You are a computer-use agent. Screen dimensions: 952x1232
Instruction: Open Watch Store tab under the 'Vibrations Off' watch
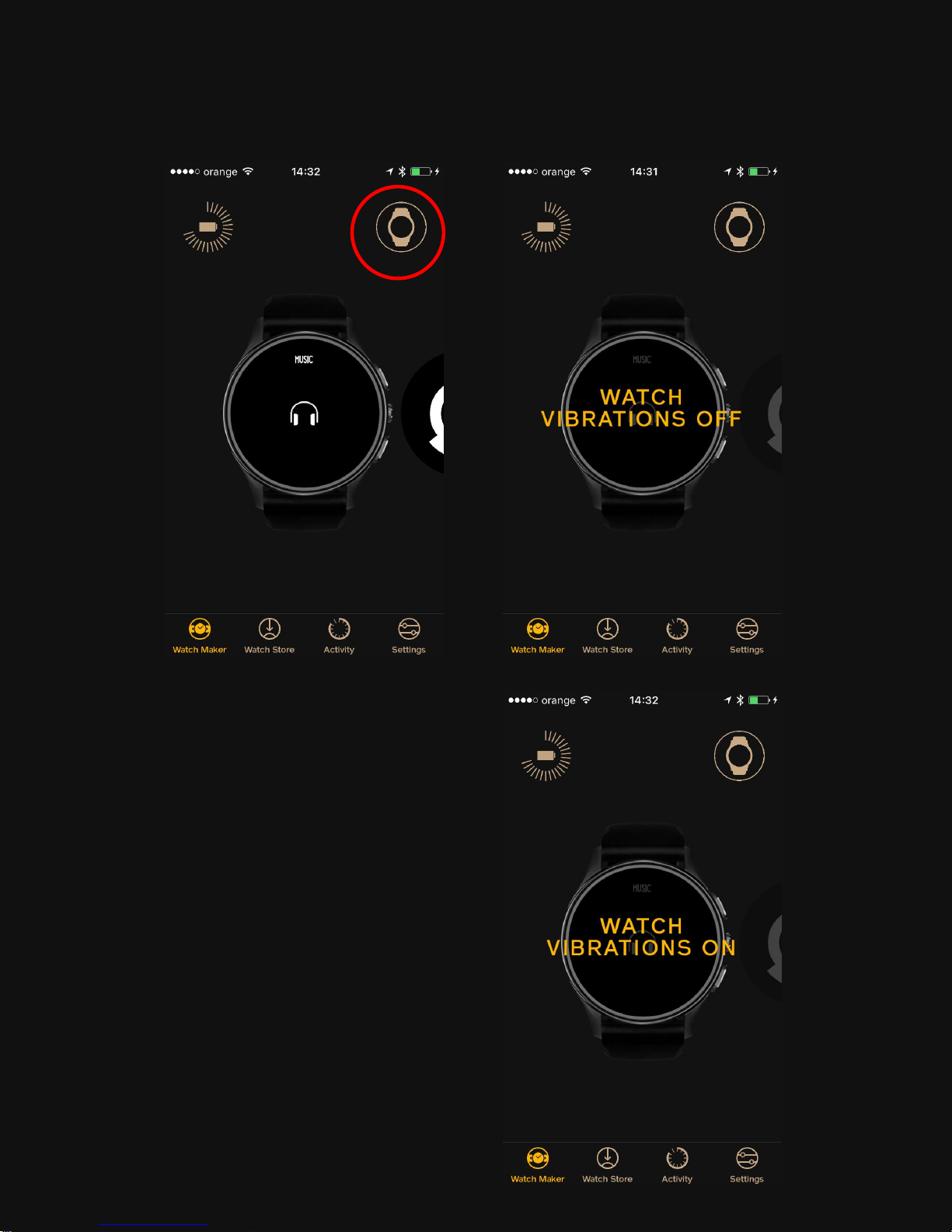607,637
